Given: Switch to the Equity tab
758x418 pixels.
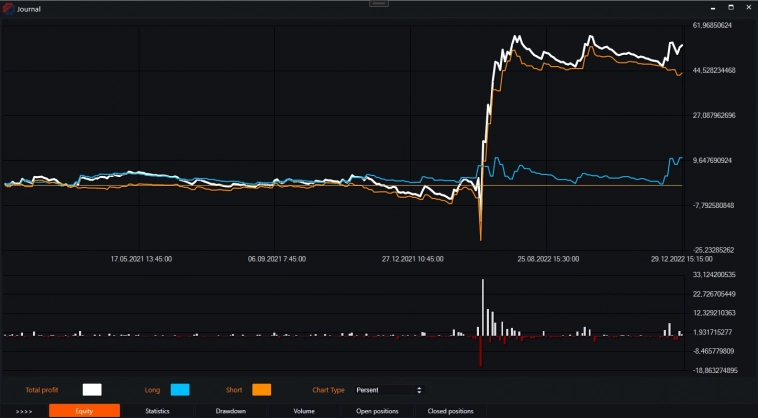Looking at the screenshot, I should tap(84, 411).
